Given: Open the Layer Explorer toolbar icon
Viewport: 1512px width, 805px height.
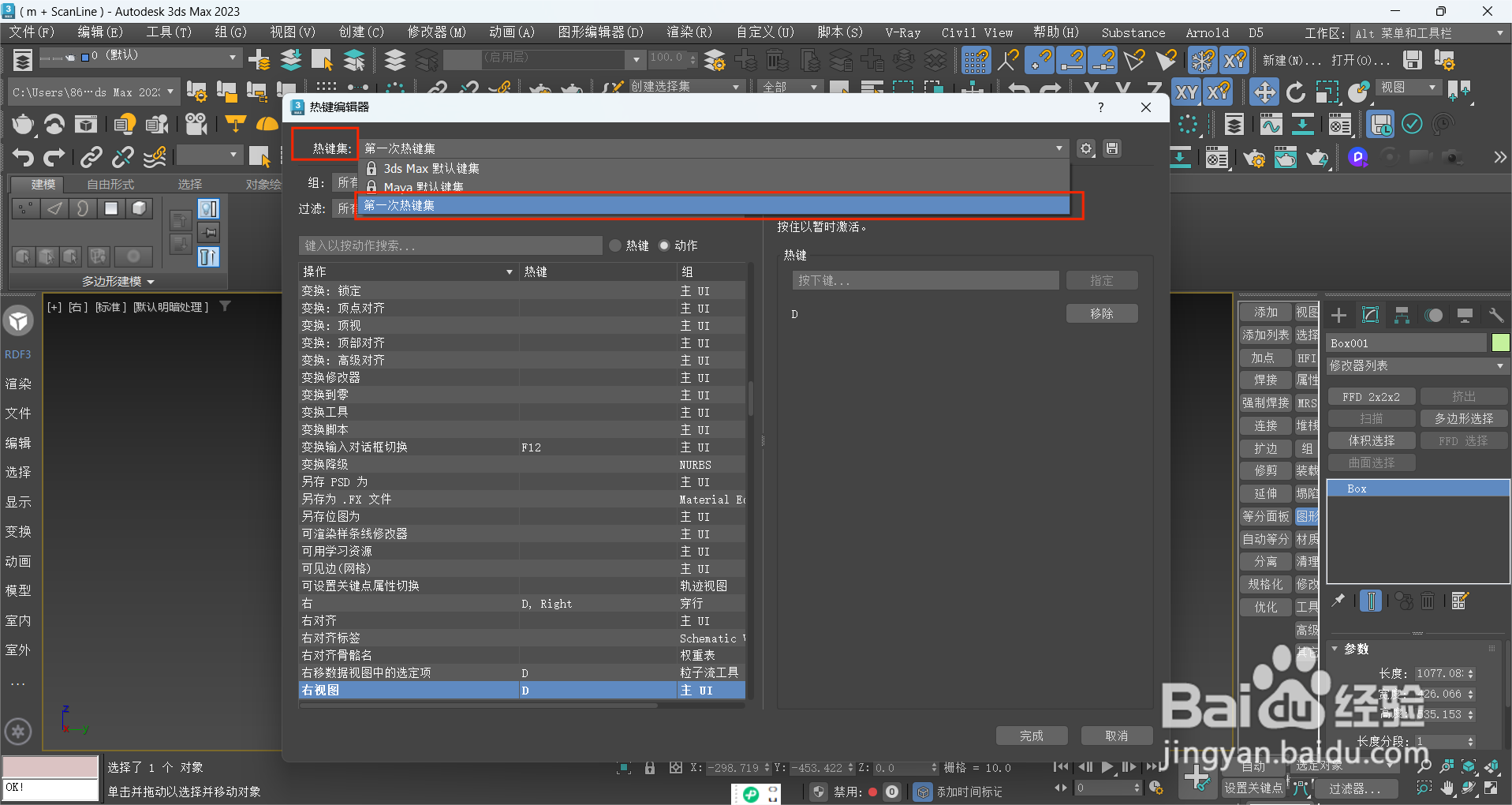Looking at the screenshot, I should click(1233, 124).
